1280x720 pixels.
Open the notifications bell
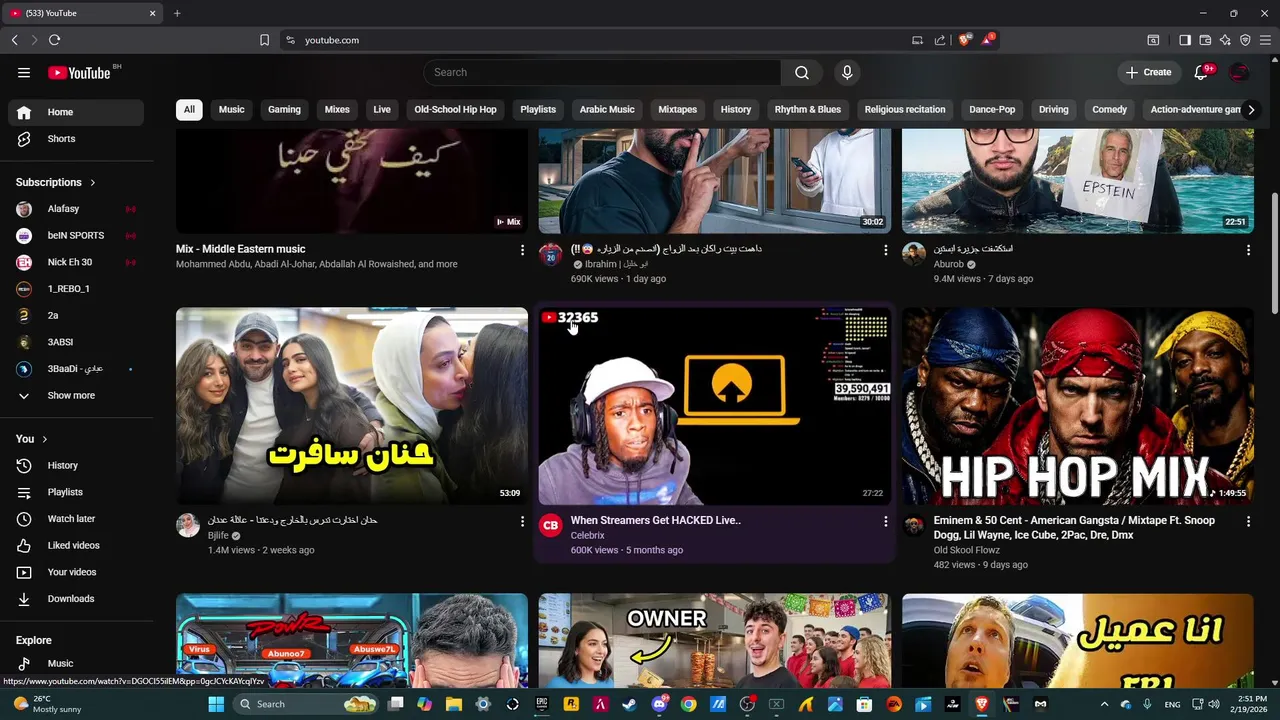point(1202,72)
